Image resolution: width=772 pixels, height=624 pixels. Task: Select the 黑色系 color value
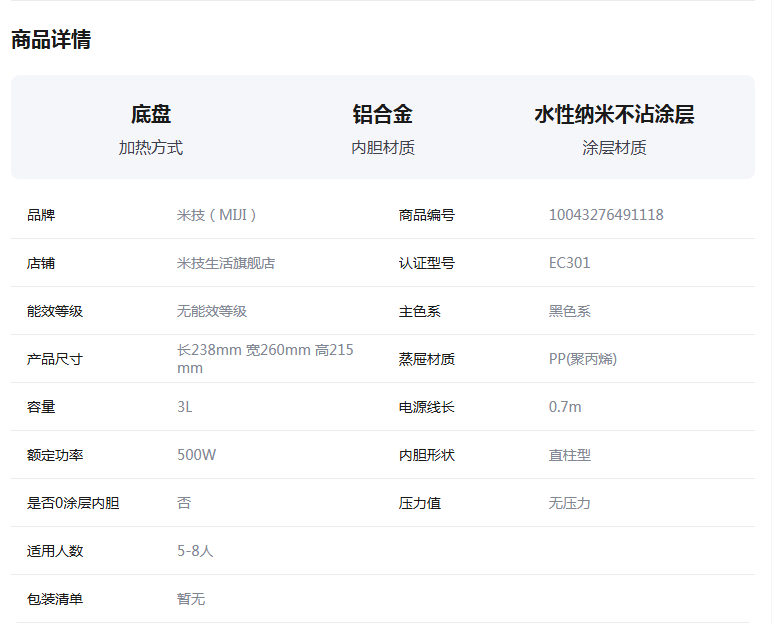click(x=569, y=311)
